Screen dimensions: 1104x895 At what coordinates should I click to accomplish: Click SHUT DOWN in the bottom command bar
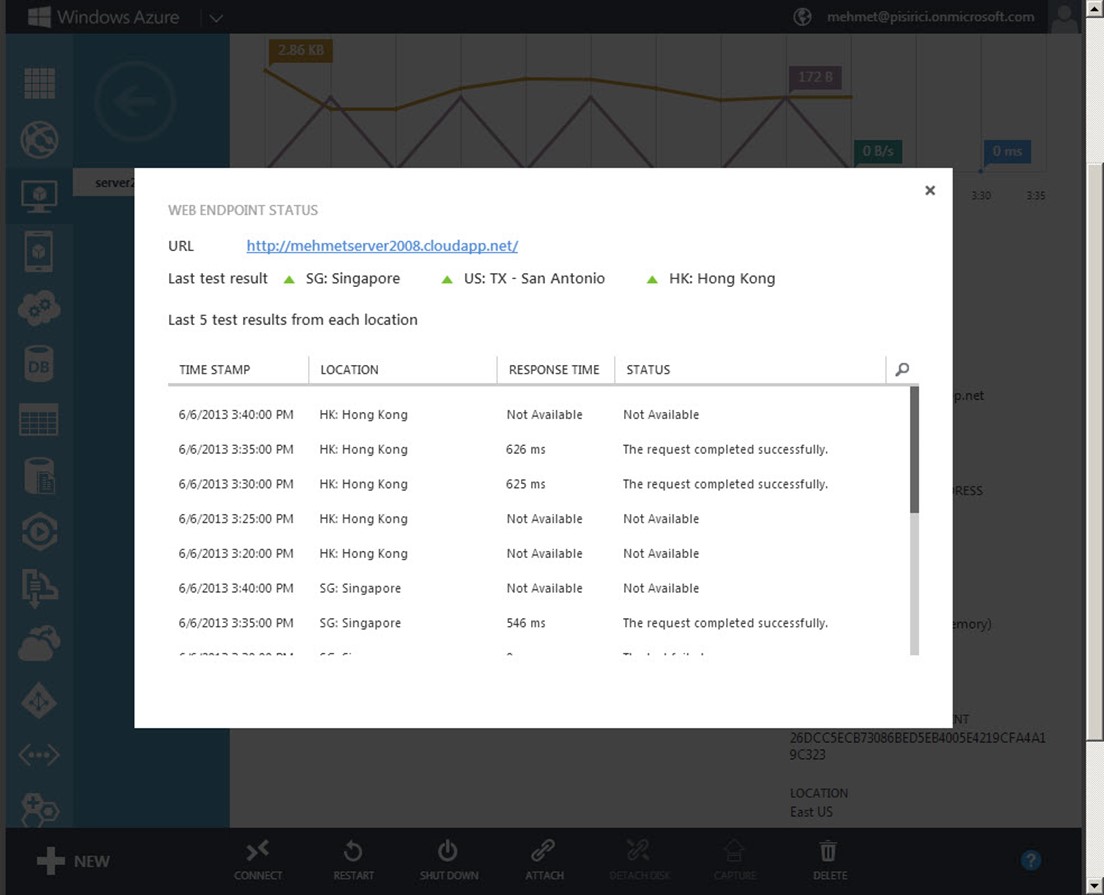pyautogui.click(x=448, y=860)
